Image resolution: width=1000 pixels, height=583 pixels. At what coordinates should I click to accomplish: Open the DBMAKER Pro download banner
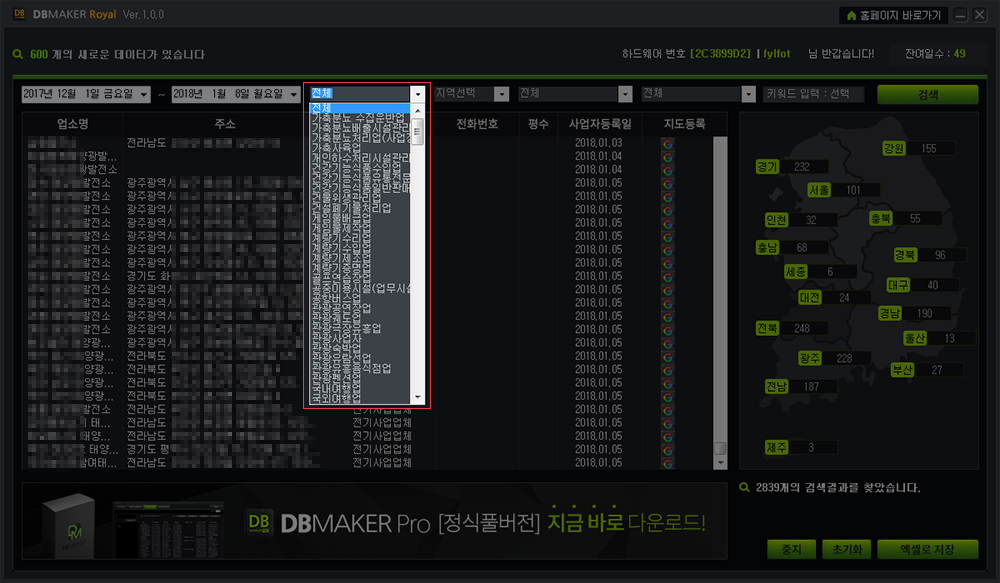tap(374, 521)
